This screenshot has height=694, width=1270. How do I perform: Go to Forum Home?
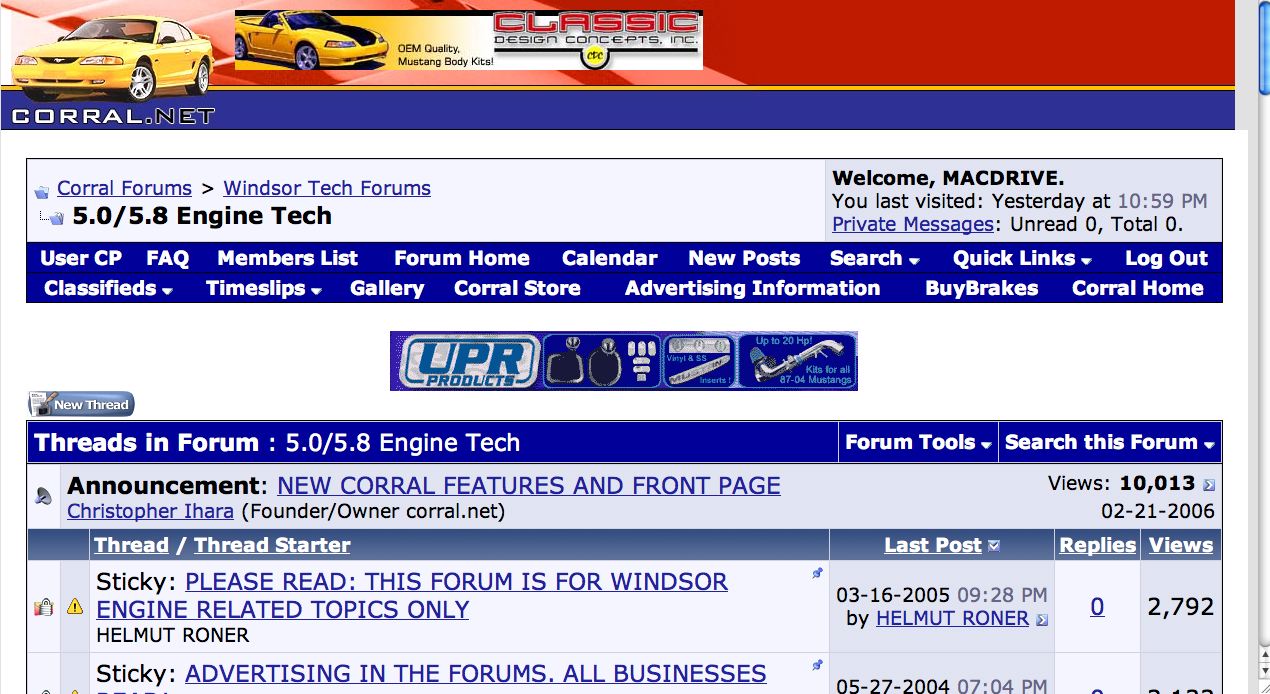(462, 258)
